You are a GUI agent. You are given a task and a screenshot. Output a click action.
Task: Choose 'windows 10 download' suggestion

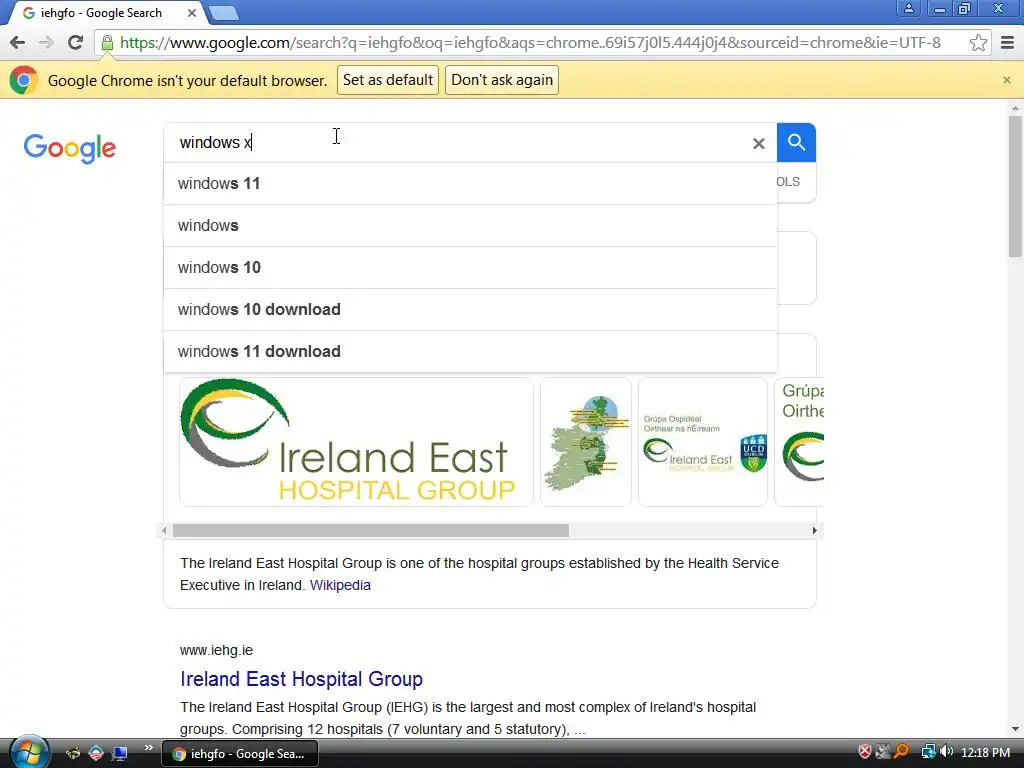470,310
